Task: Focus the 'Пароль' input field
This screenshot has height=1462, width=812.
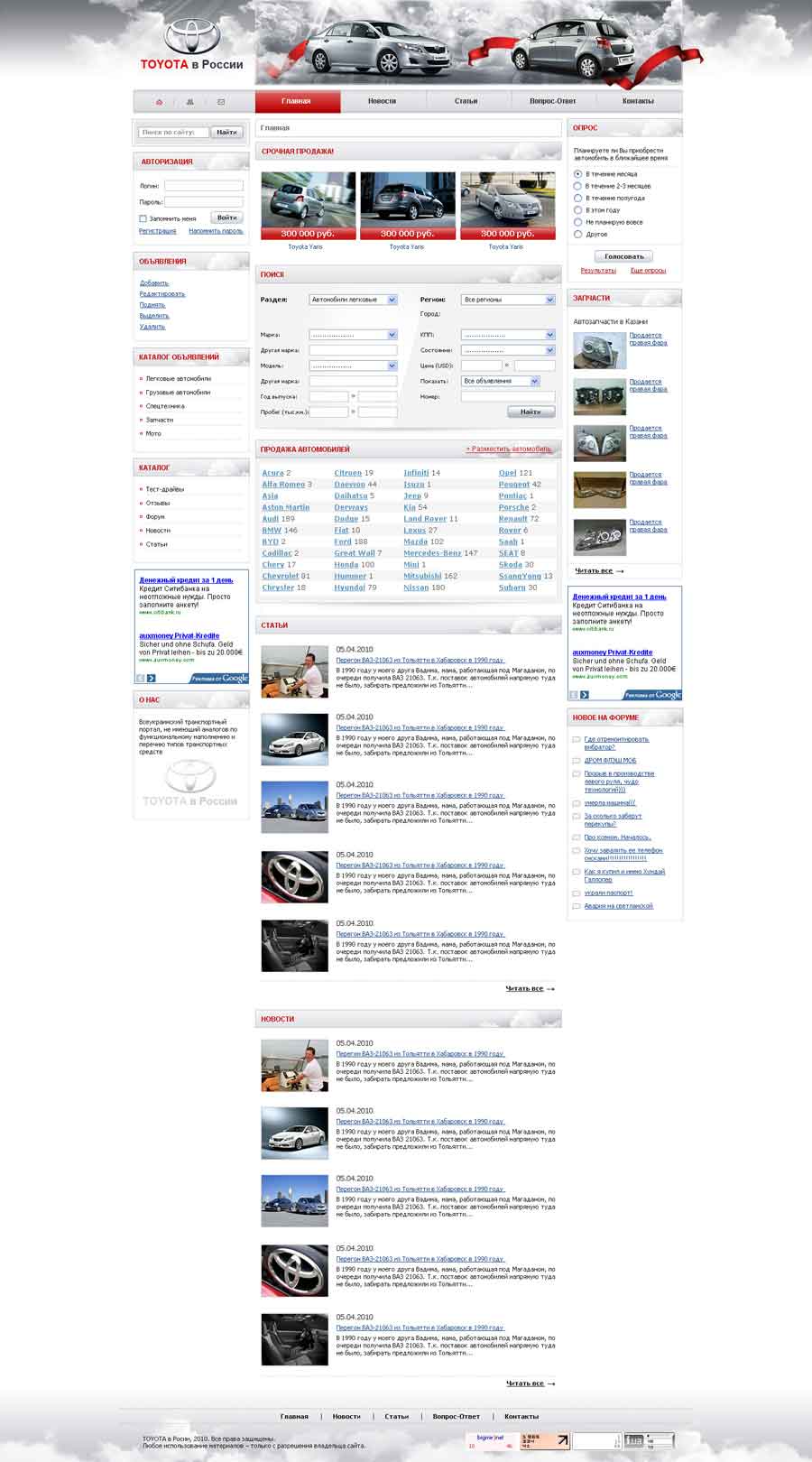Action: 204,202
